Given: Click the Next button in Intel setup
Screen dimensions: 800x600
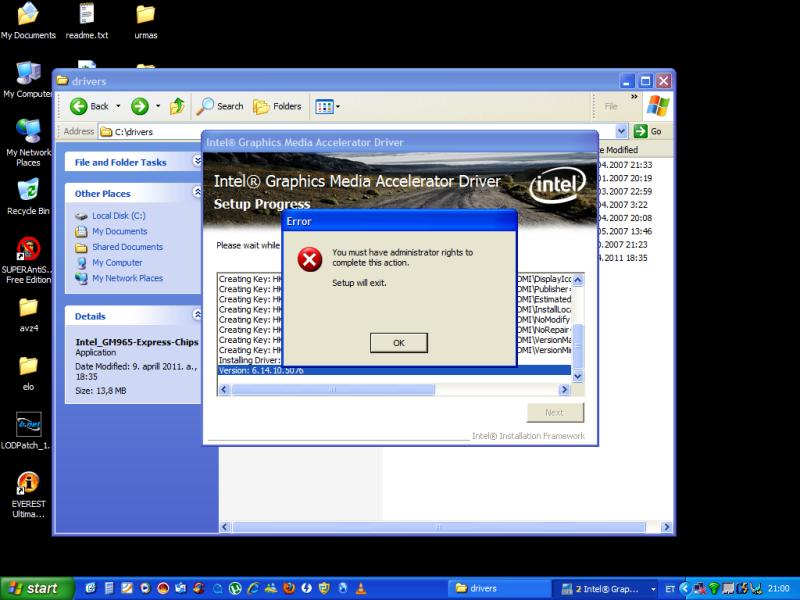Looking at the screenshot, I should pos(555,412).
